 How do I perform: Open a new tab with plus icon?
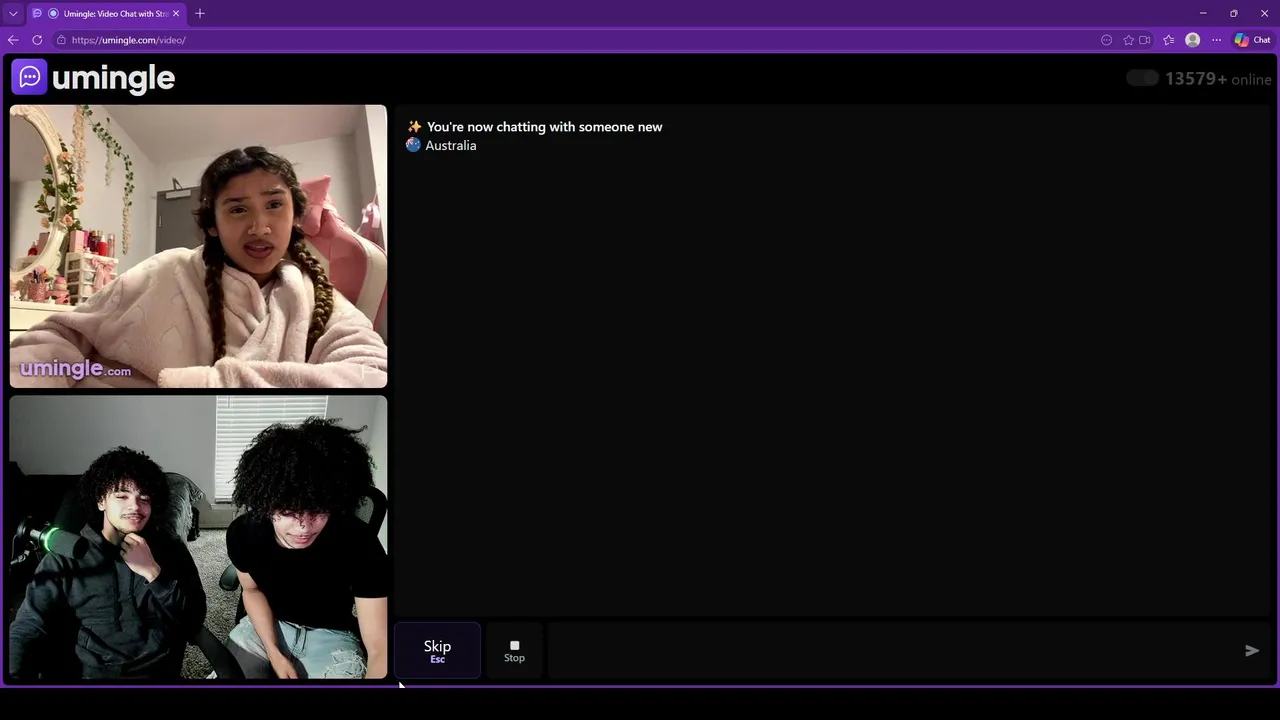[x=200, y=13]
